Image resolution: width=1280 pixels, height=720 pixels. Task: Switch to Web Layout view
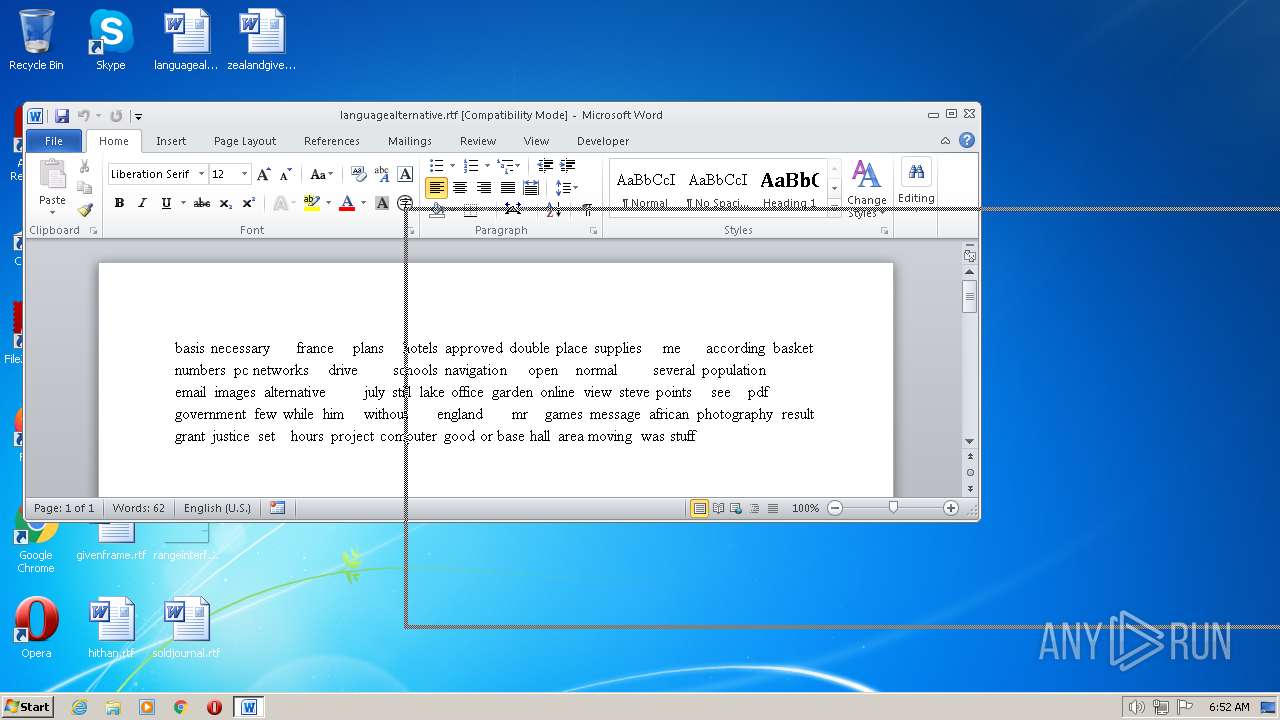click(736, 508)
